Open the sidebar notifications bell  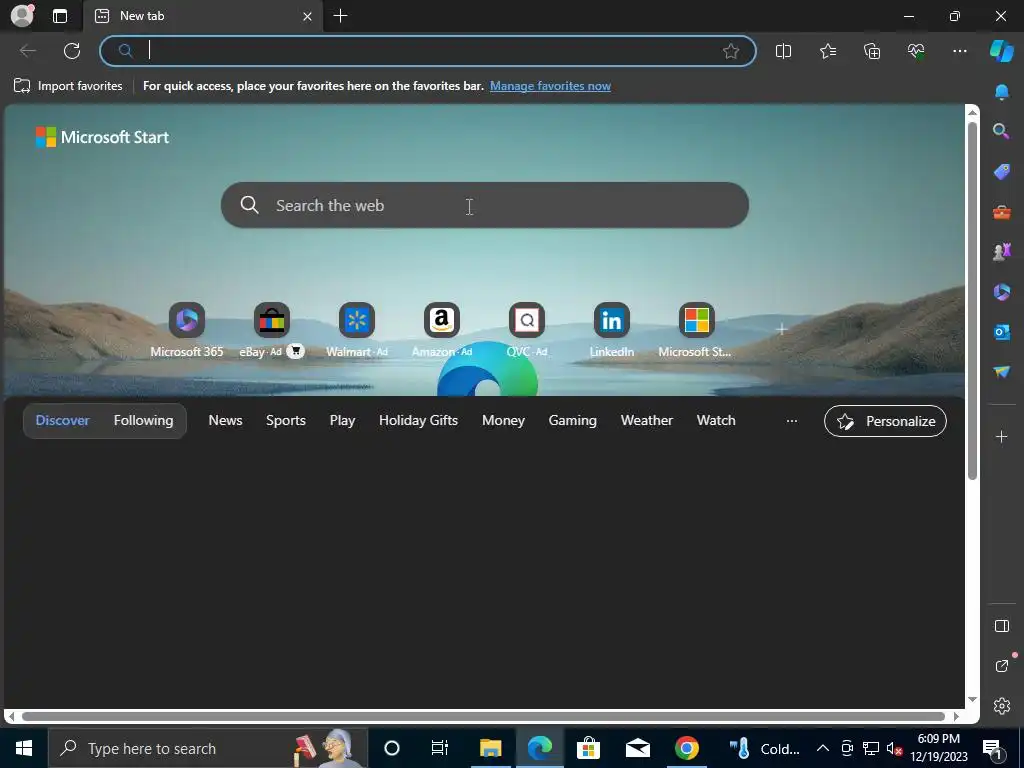[1001, 91]
